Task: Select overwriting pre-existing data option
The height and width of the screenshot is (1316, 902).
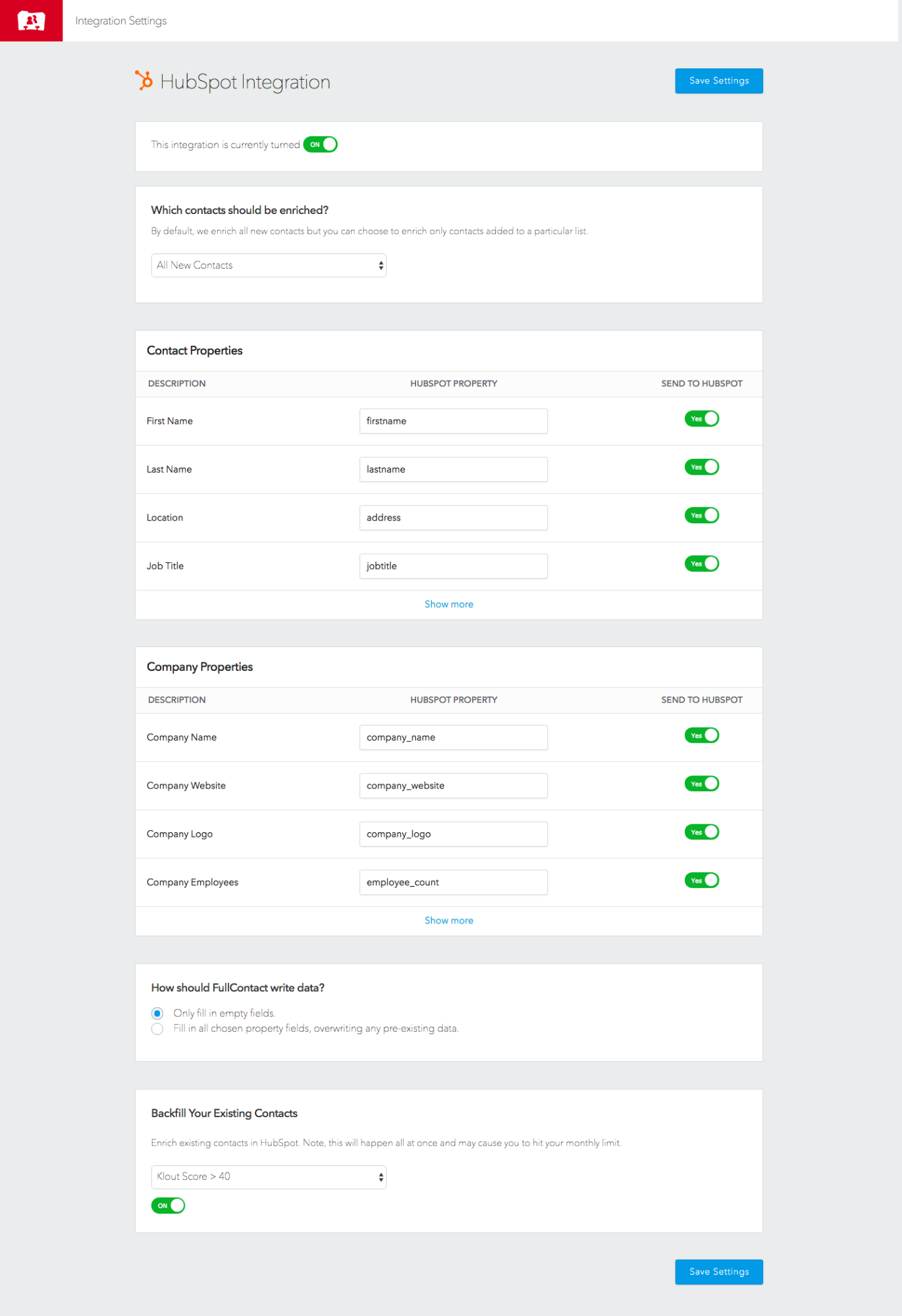Action: (157, 1029)
